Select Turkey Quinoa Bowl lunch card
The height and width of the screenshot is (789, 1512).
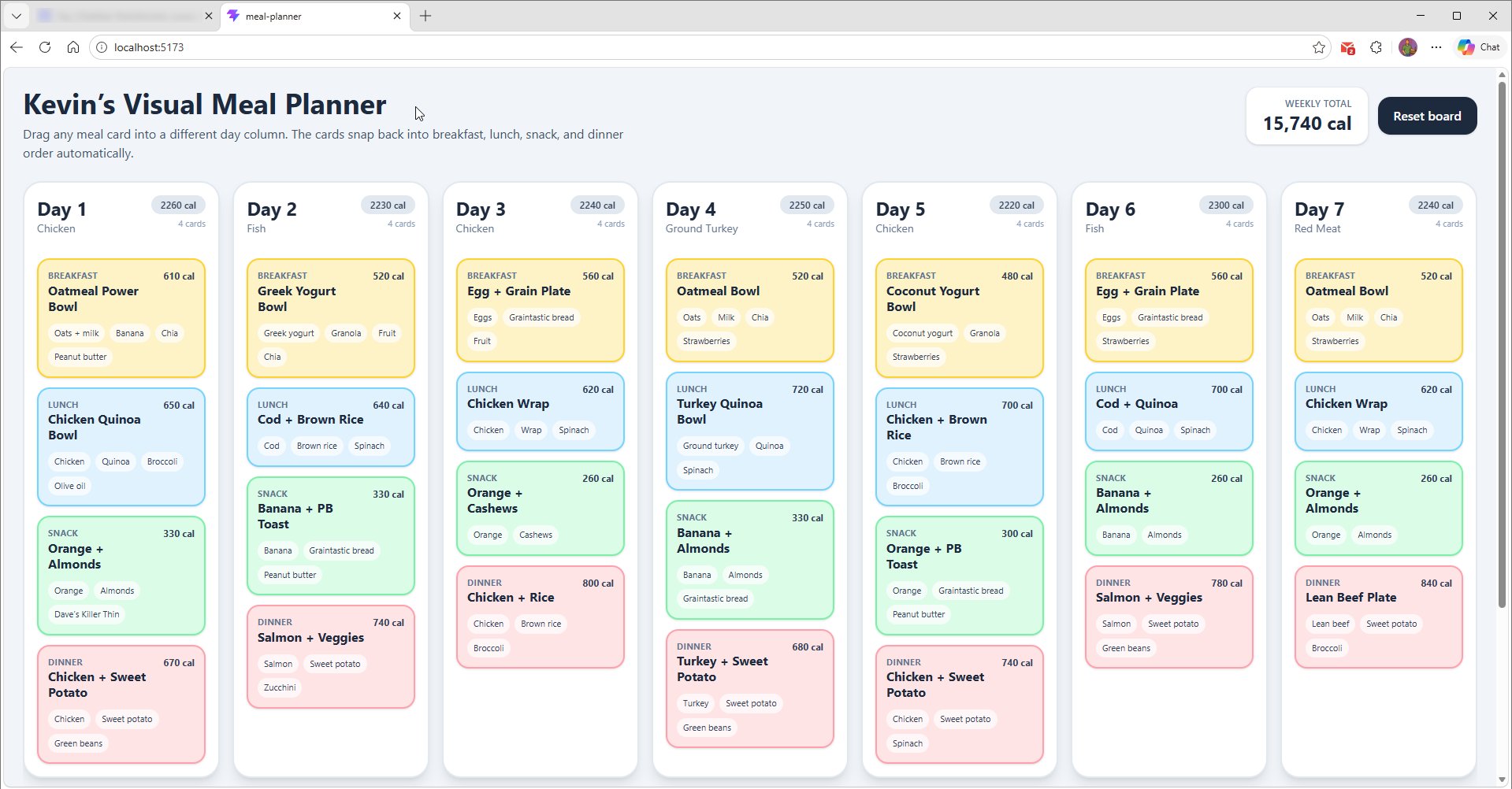click(750, 431)
